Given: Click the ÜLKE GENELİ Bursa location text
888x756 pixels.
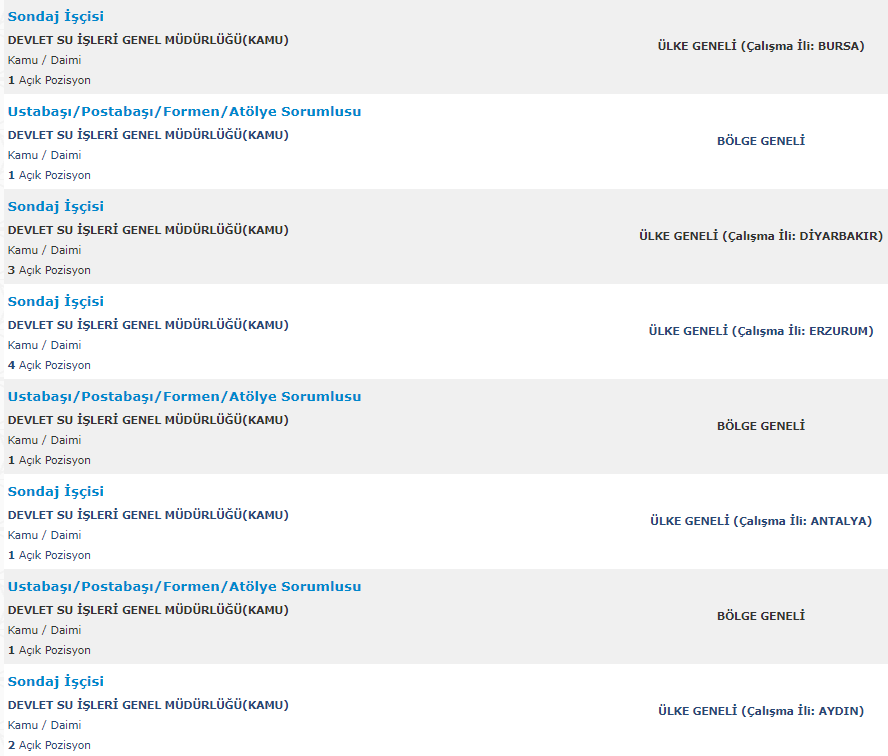Looking at the screenshot, I should pyautogui.click(x=760, y=46).
